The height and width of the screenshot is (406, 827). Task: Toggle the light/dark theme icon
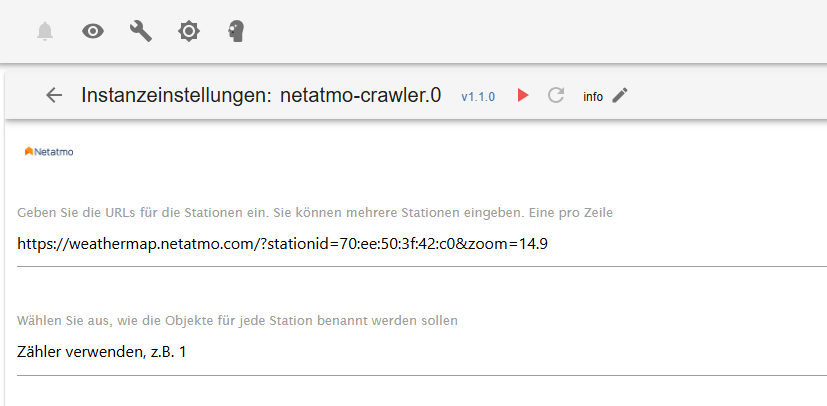[188, 32]
